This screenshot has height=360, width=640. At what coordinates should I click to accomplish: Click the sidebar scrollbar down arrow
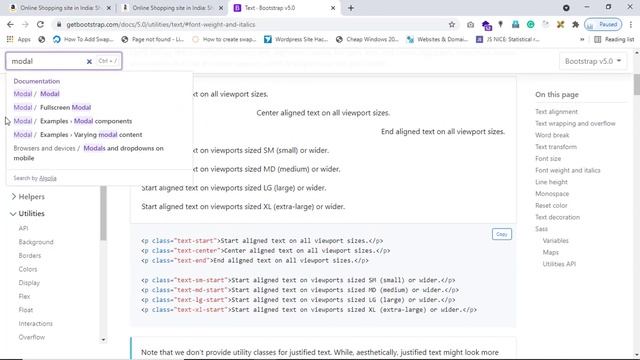(103, 340)
